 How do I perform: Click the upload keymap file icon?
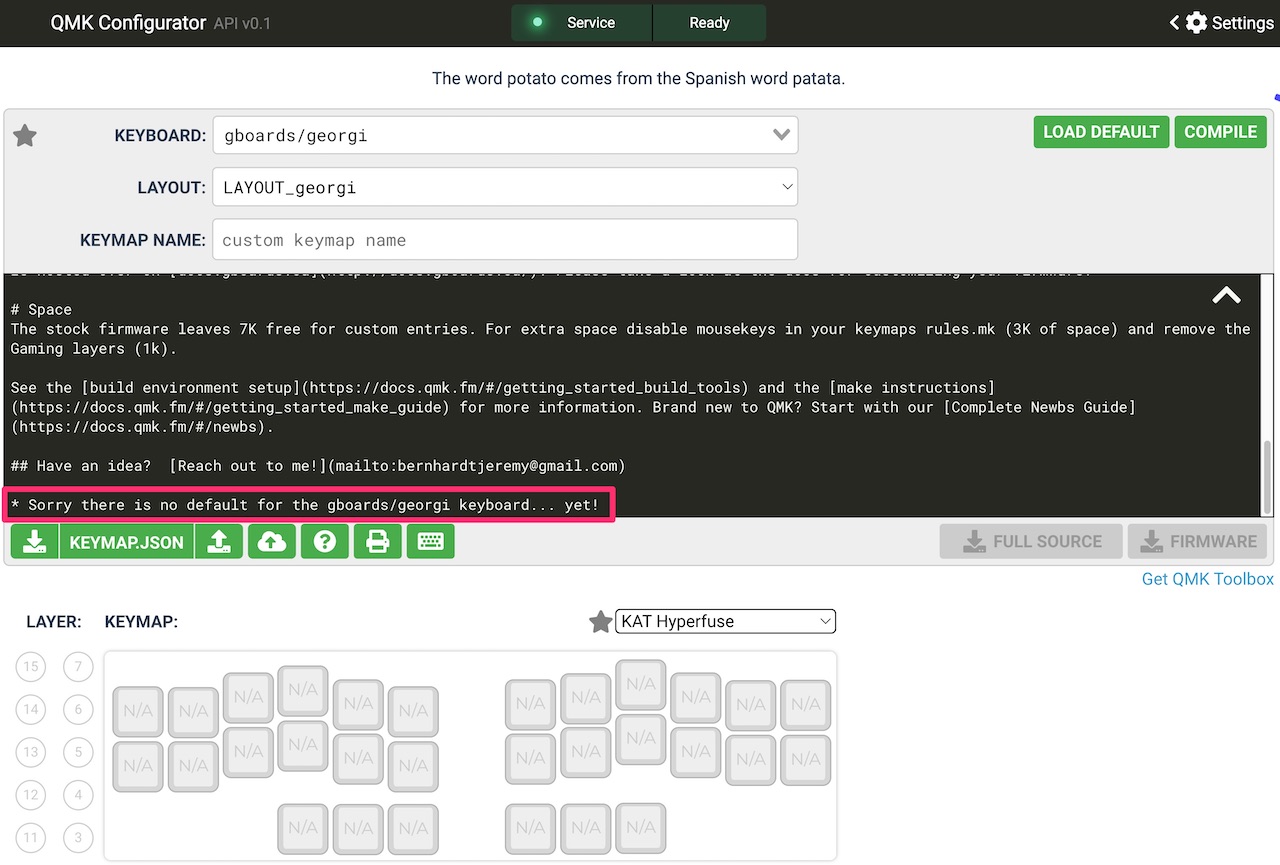click(219, 542)
